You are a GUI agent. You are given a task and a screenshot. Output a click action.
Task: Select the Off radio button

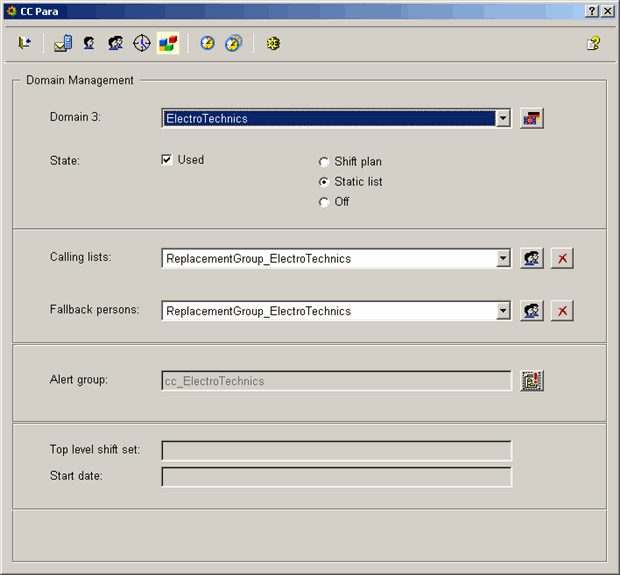[323, 202]
